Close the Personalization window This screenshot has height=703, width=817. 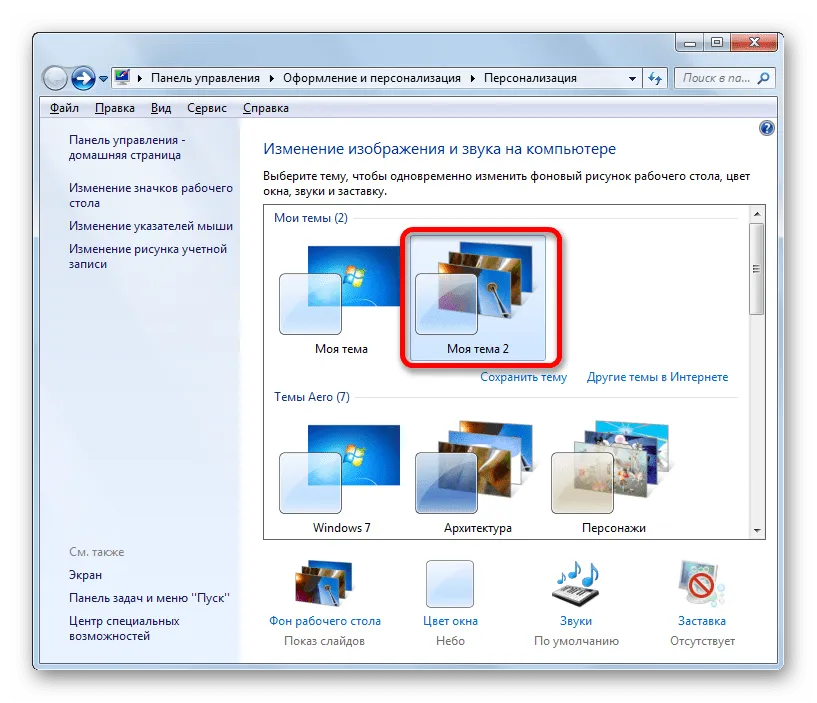(x=753, y=43)
